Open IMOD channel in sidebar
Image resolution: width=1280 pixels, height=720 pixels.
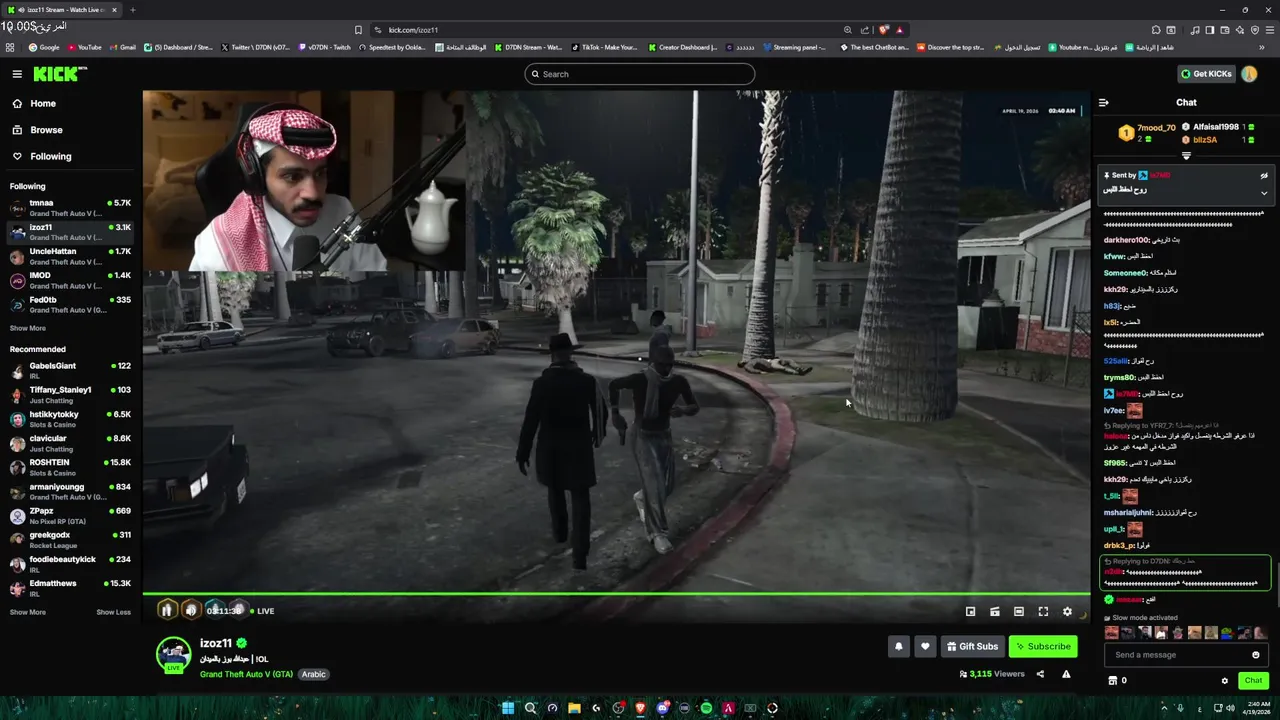point(70,280)
